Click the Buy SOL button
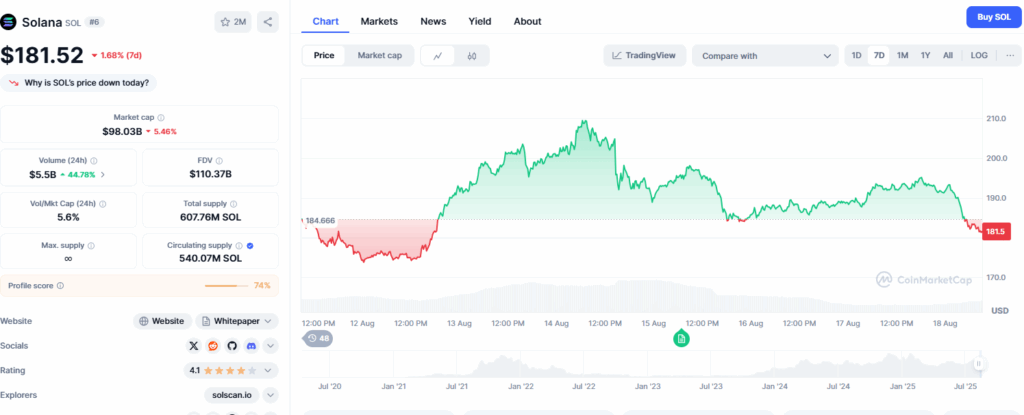Image resolution: width=1024 pixels, height=415 pixels. [x=993, y=17]
